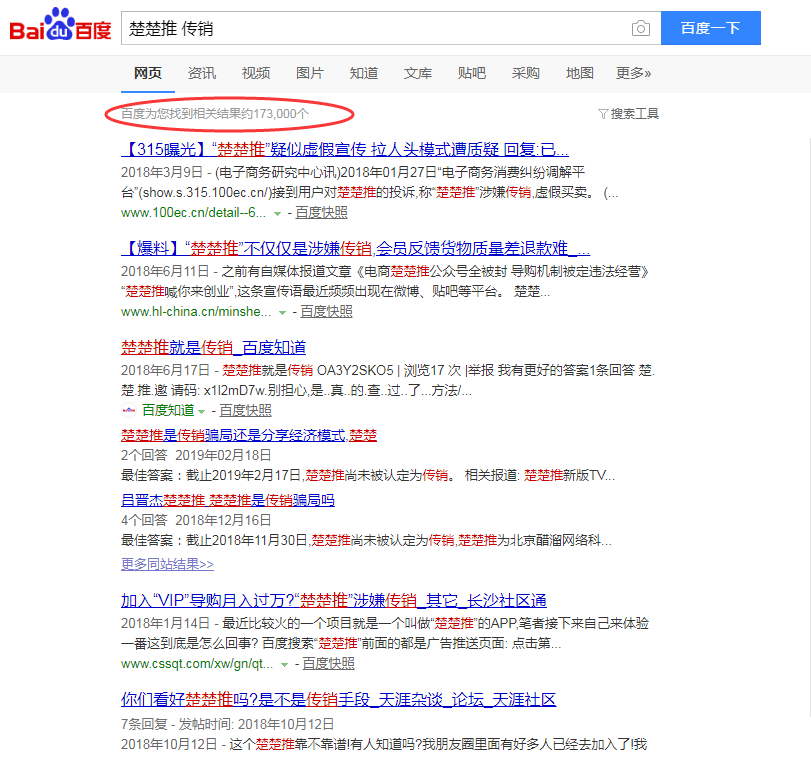
Task: Open result 加入VIP导购月入过万 长沙社区通
Action: [x=334, y=601]
